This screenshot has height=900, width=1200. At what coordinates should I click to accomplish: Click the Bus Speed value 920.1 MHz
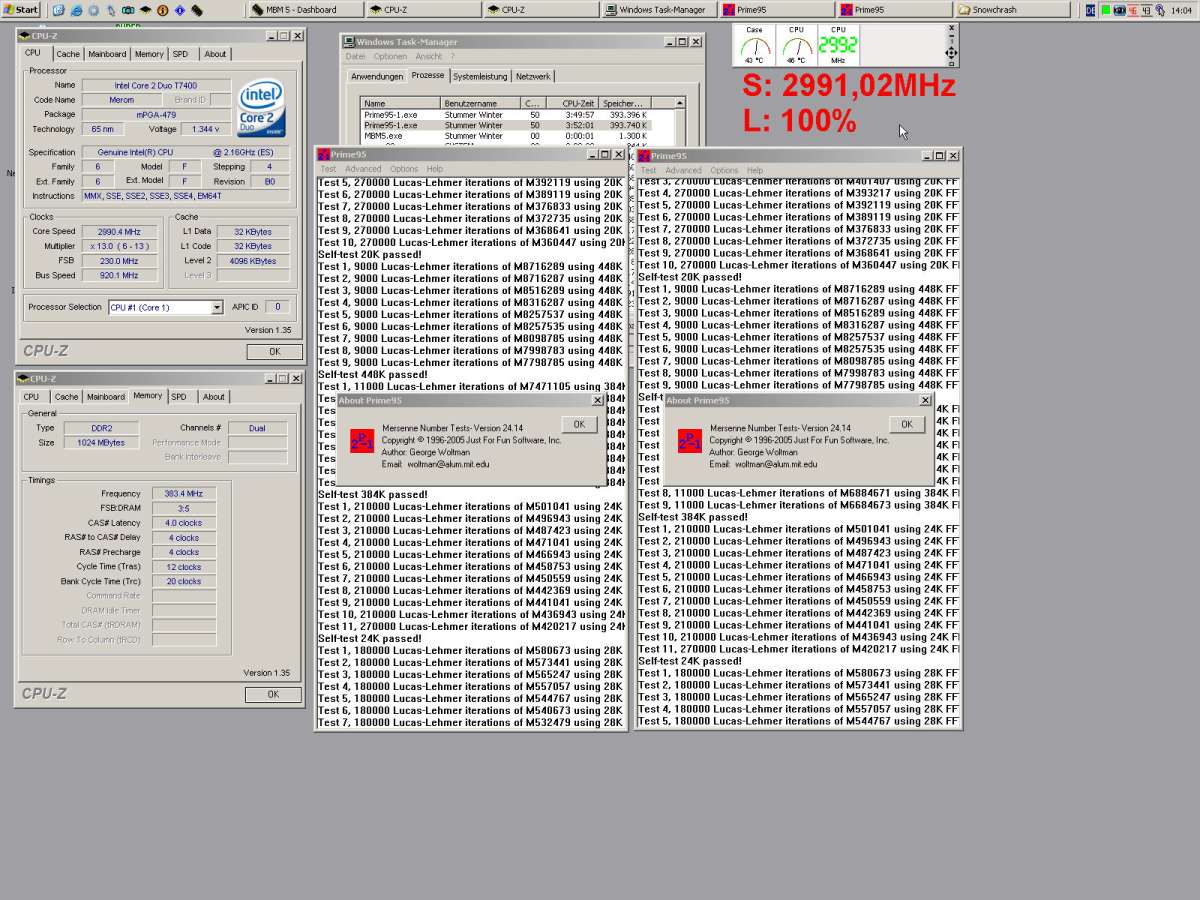(117, 275)
